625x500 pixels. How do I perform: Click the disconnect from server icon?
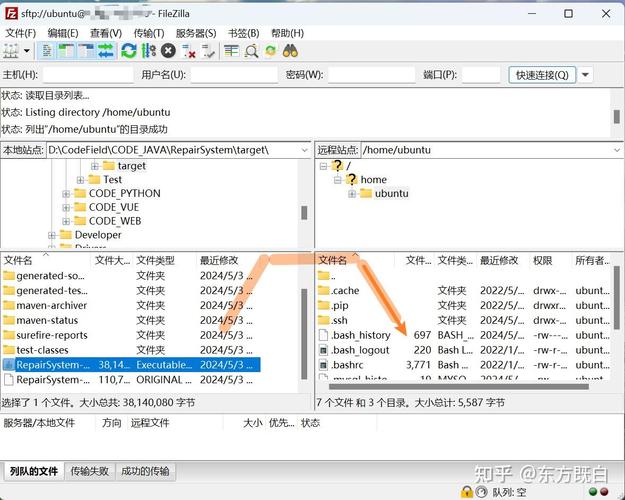coord(188,51)
